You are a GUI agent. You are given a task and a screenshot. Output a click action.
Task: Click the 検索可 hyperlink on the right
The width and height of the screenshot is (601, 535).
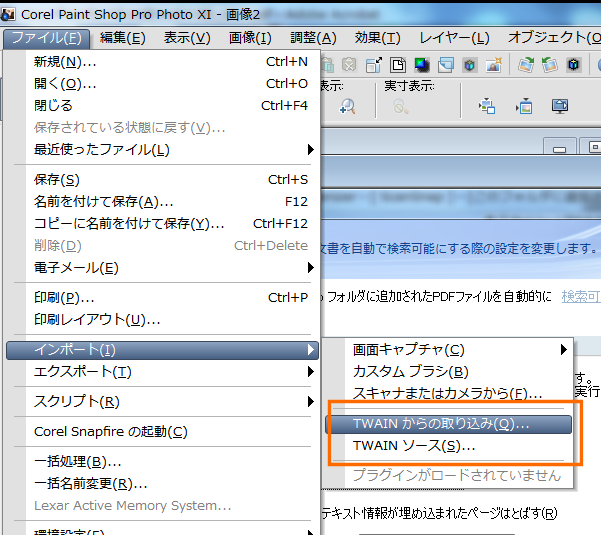pos(580,297)
